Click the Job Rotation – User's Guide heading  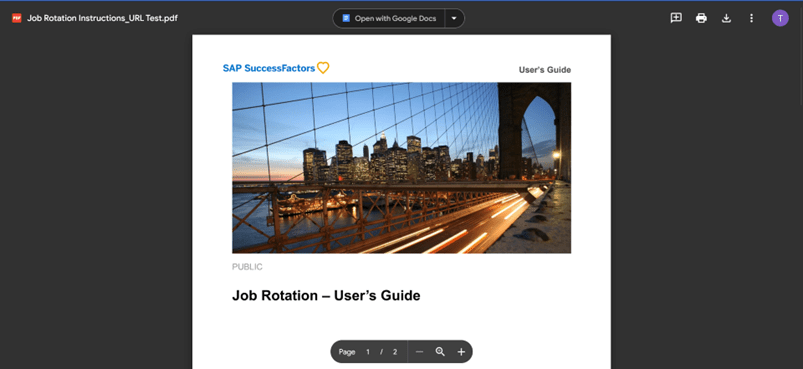326,295
